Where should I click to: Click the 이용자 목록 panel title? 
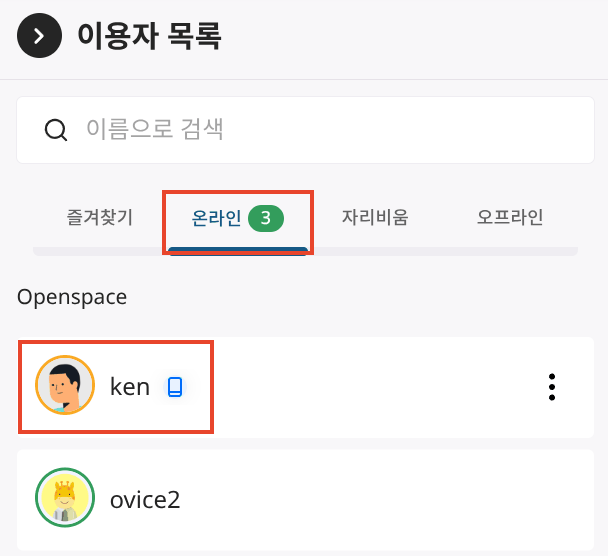[149, 36]
